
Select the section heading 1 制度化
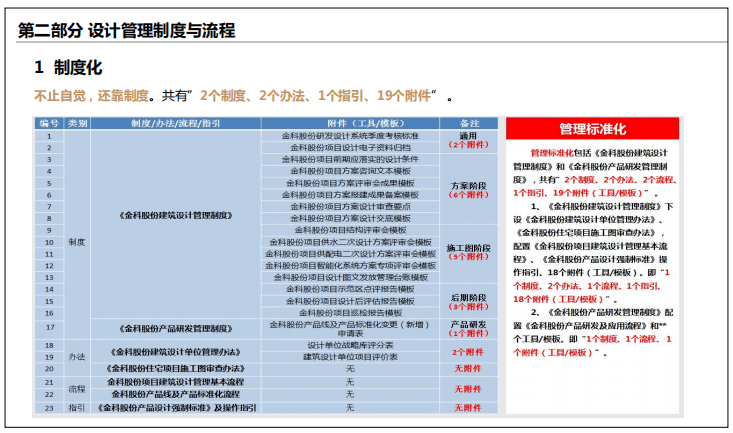coord(68,67)
